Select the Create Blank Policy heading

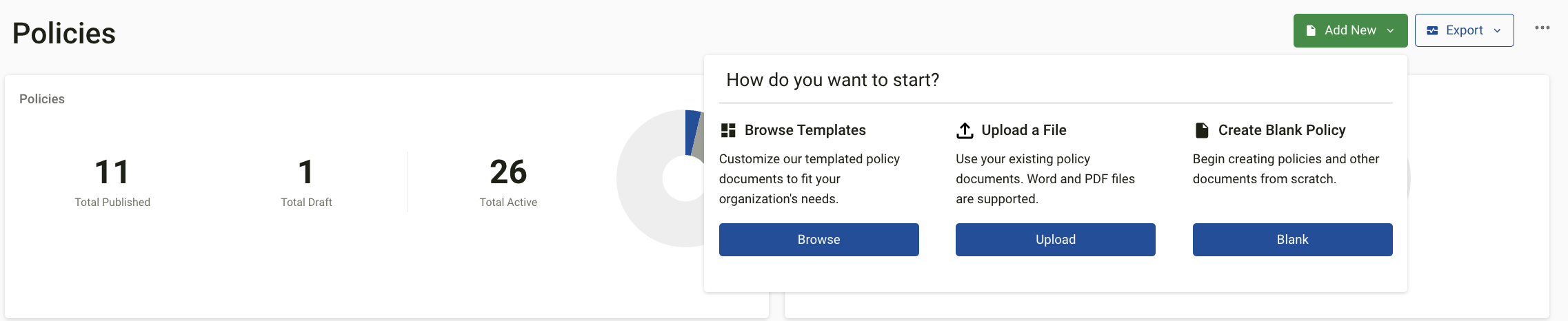[1282, 130]
